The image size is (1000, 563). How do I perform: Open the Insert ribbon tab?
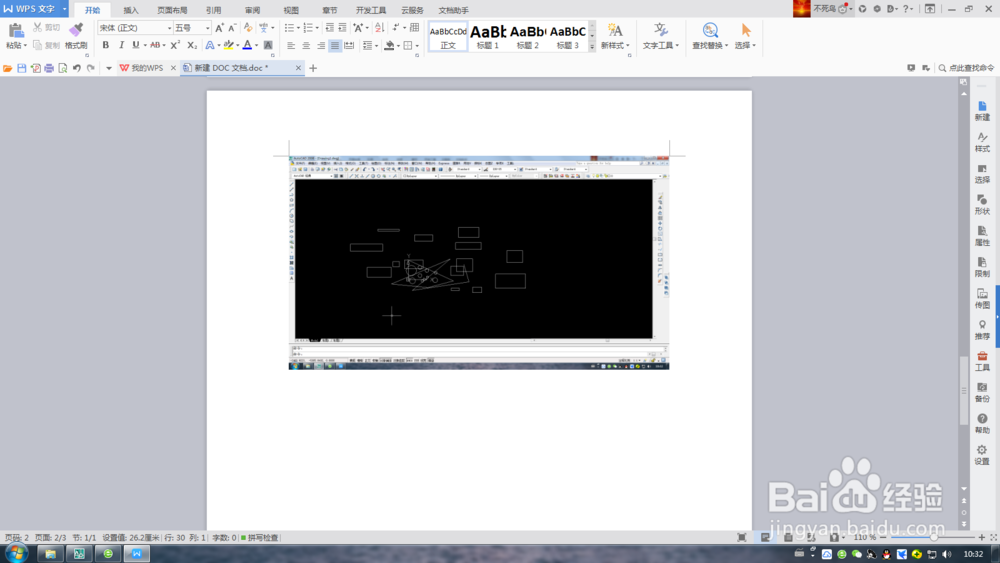(x=131, y=10)
